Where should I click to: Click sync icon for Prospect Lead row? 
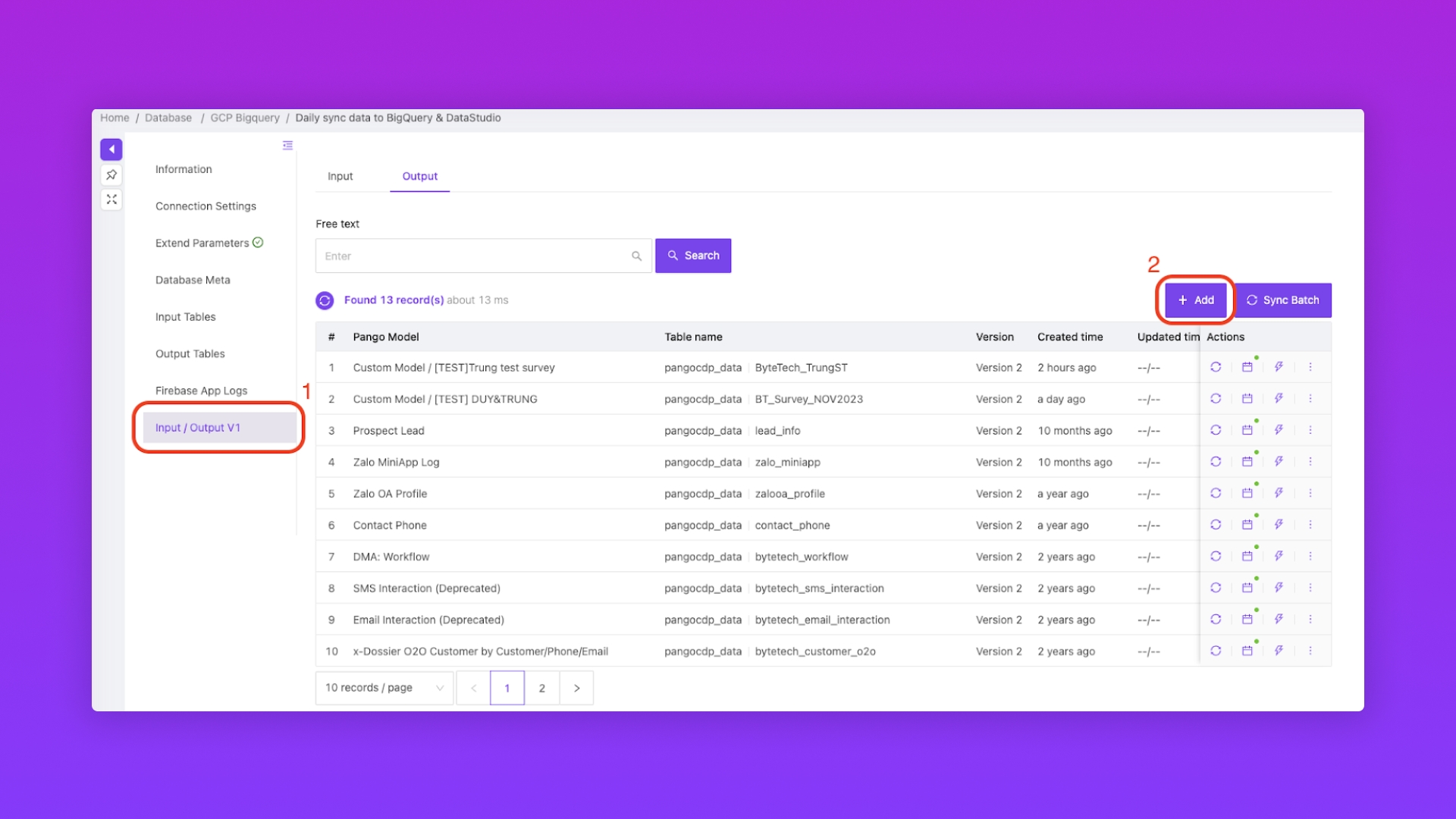tap(1216, 430)
